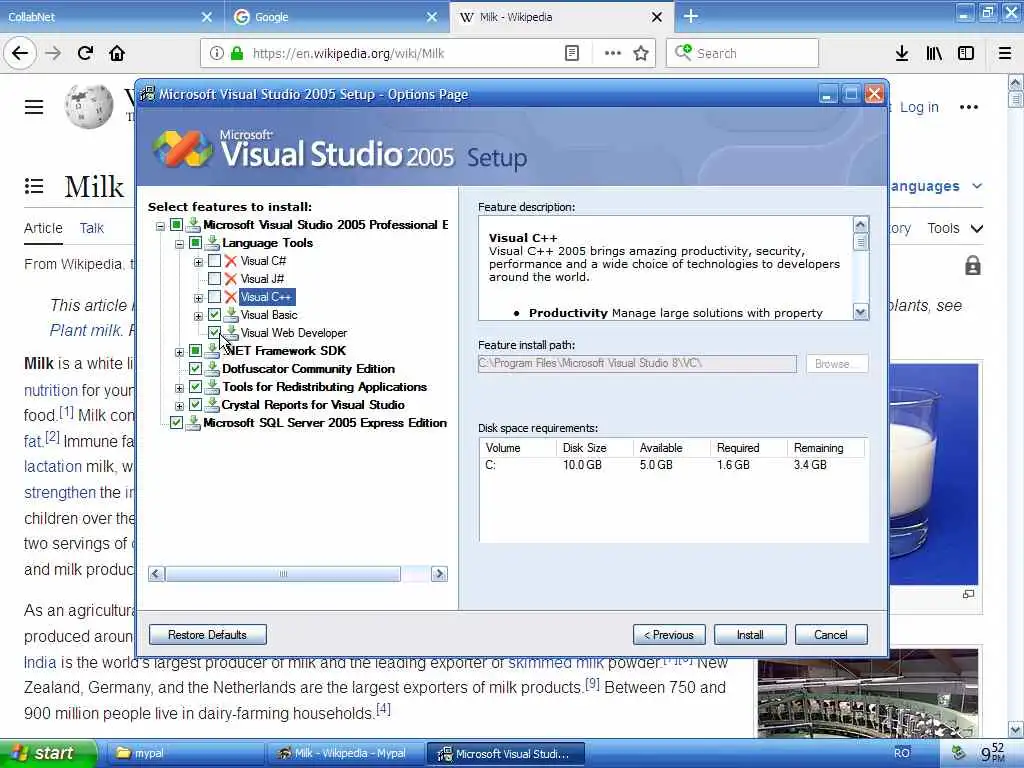Screen dimensions: 1024x768
Task: Open Wikipedia personal tools three-dot menu
Action: (968, 107)
